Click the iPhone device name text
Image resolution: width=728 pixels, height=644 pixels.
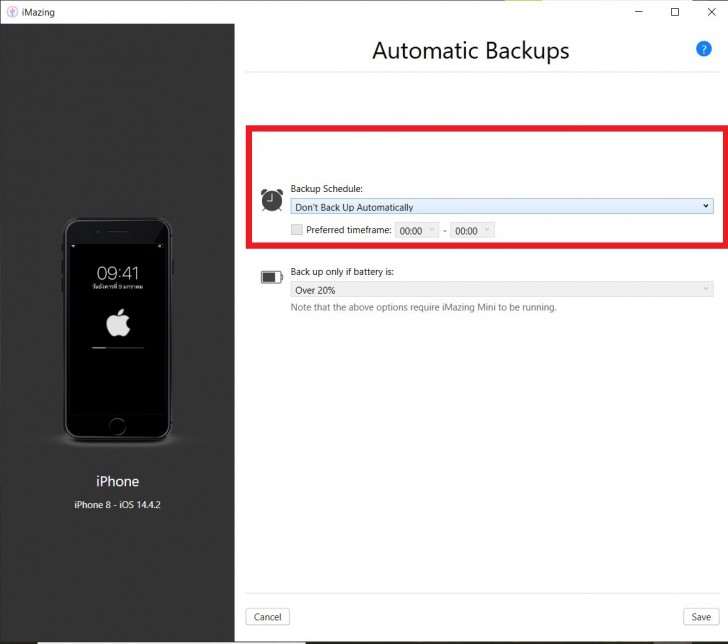[117, 481]
